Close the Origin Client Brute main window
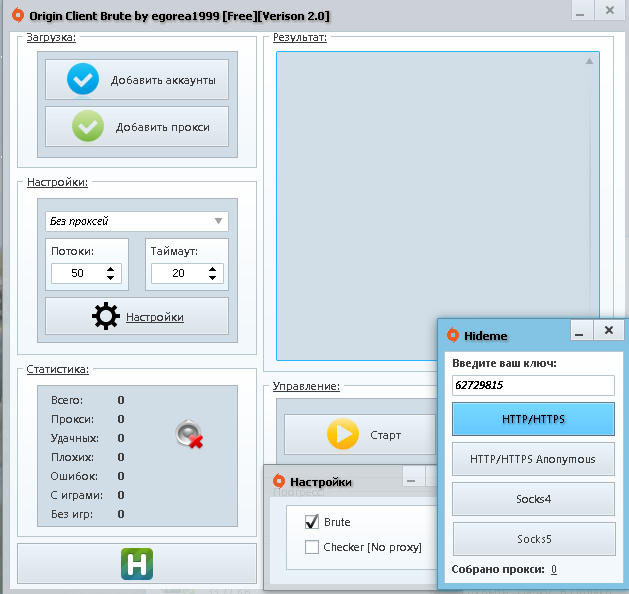Viewport: 629px width, 594px height. pos(610,10)
